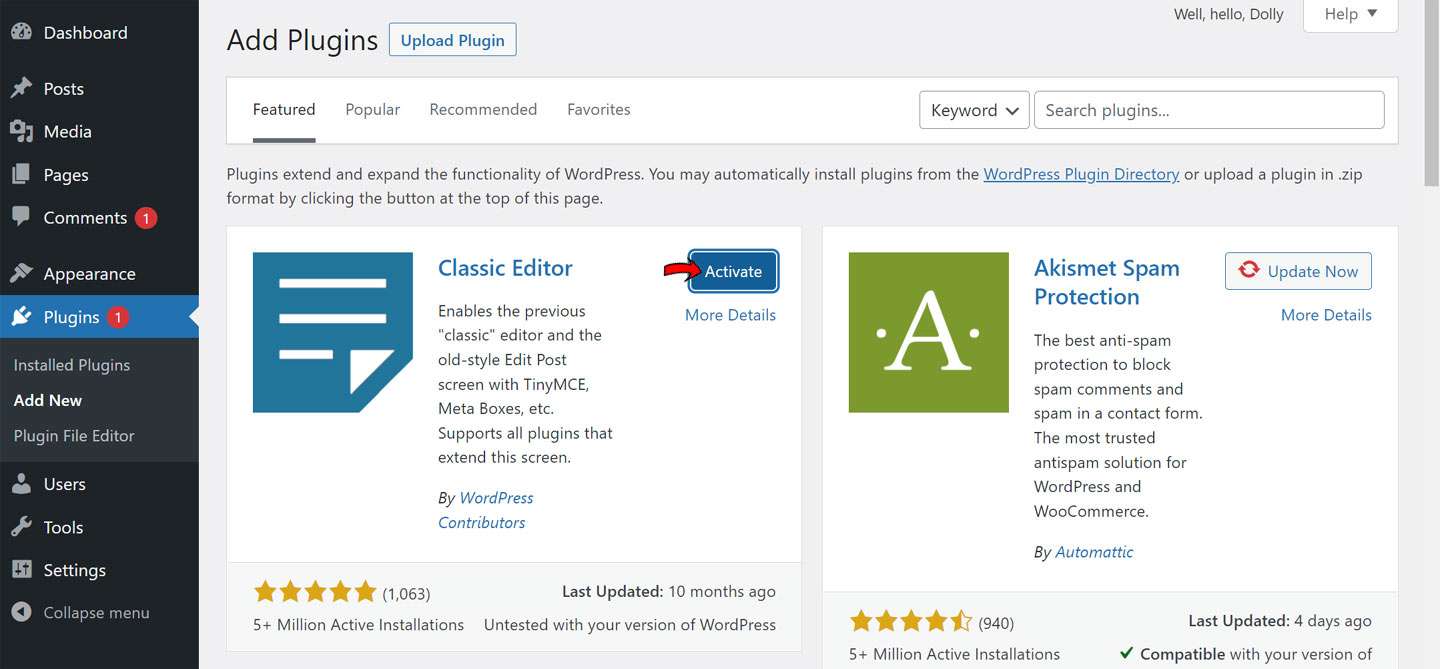Open the Dashboard menu item
1440x669 pixels.
point(86,32)
